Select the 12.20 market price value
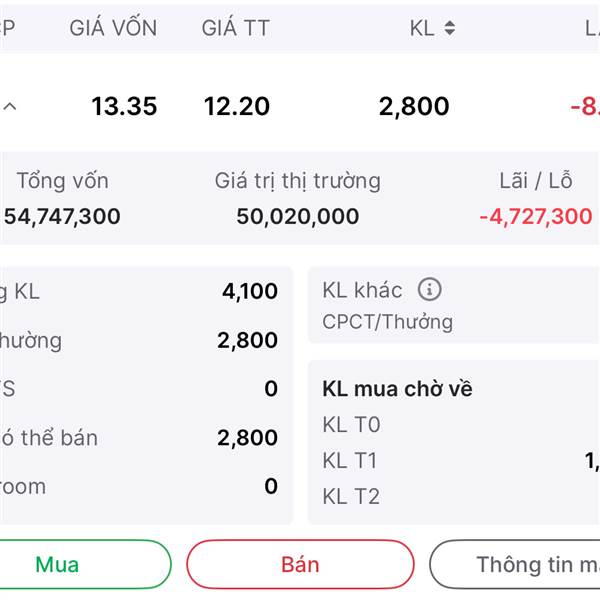The height and width of the screenshot is (600, 600). coord(236,106)
